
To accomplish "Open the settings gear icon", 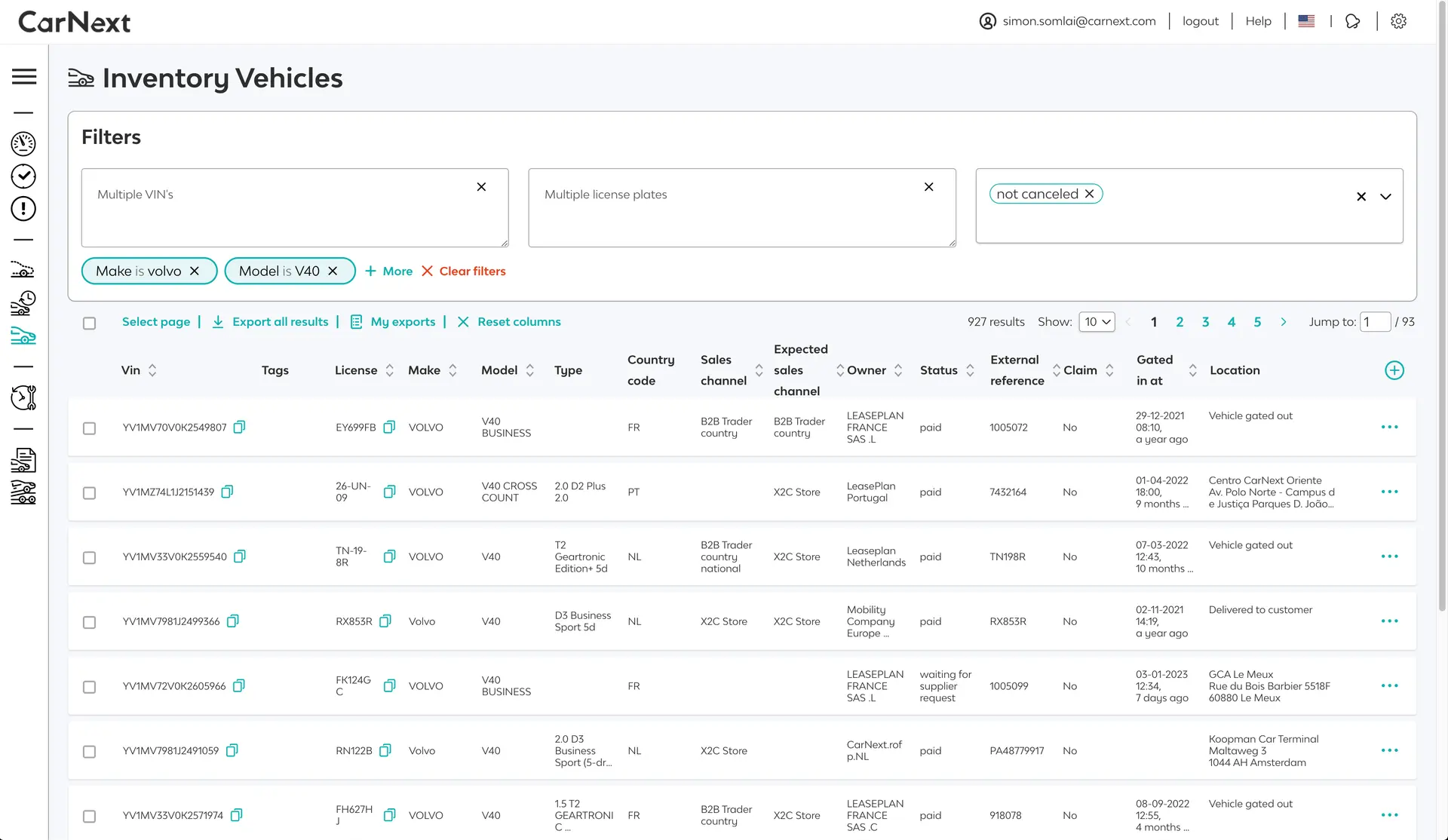I will (x=1399, y=21).
